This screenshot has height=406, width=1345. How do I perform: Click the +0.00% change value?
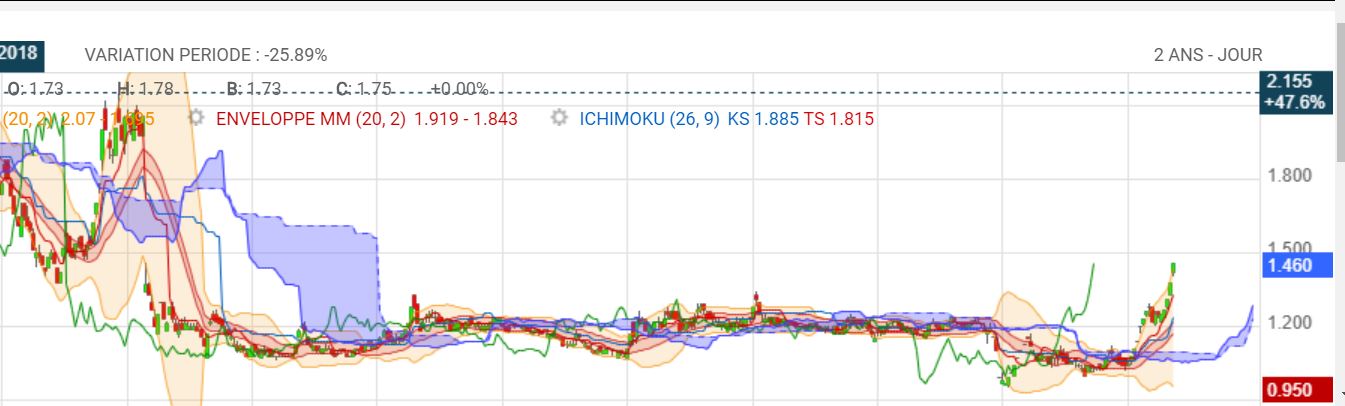click(459, 89)
